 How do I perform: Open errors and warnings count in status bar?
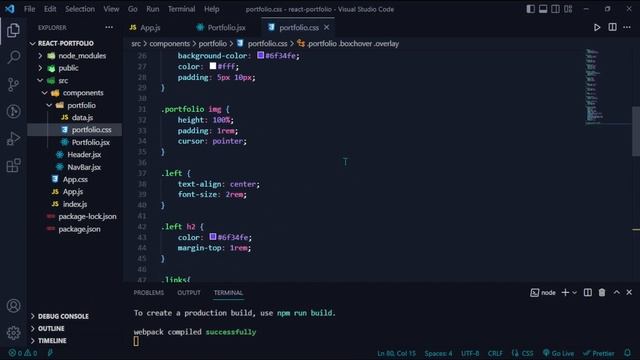(x=23, y=353)
